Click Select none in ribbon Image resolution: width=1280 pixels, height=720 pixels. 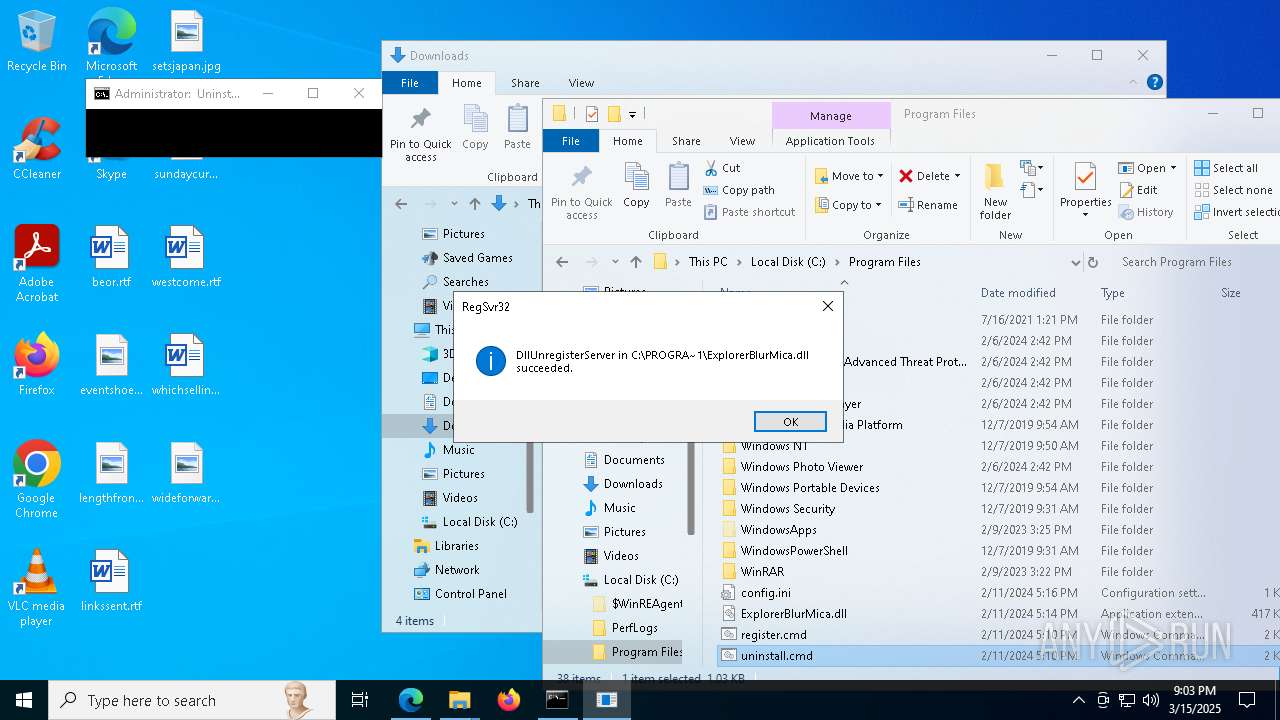[1233, 190]
